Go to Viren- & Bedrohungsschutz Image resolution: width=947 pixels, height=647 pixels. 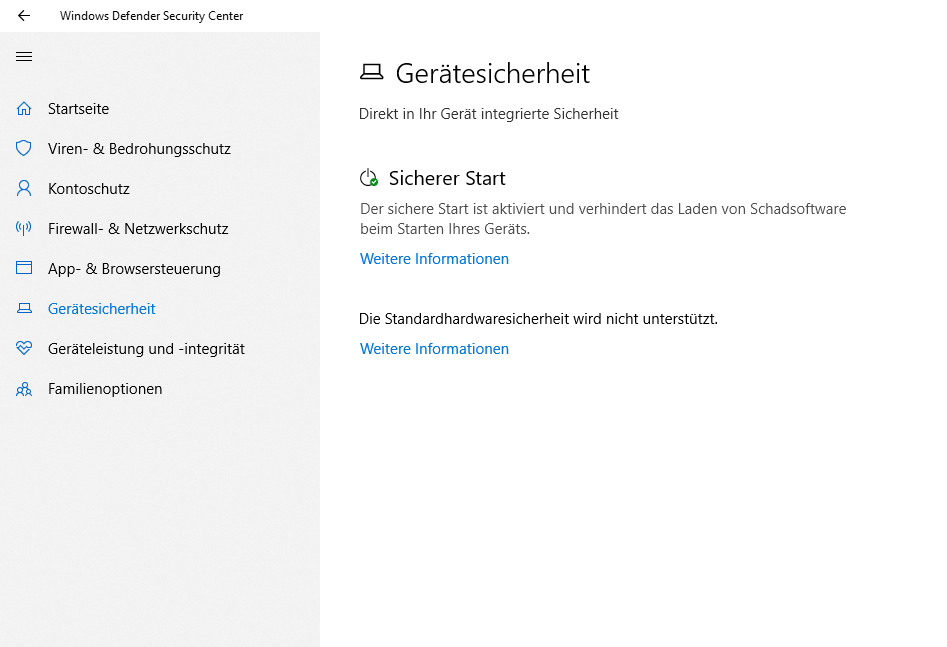pyautogui.click(x=140, y=149)
